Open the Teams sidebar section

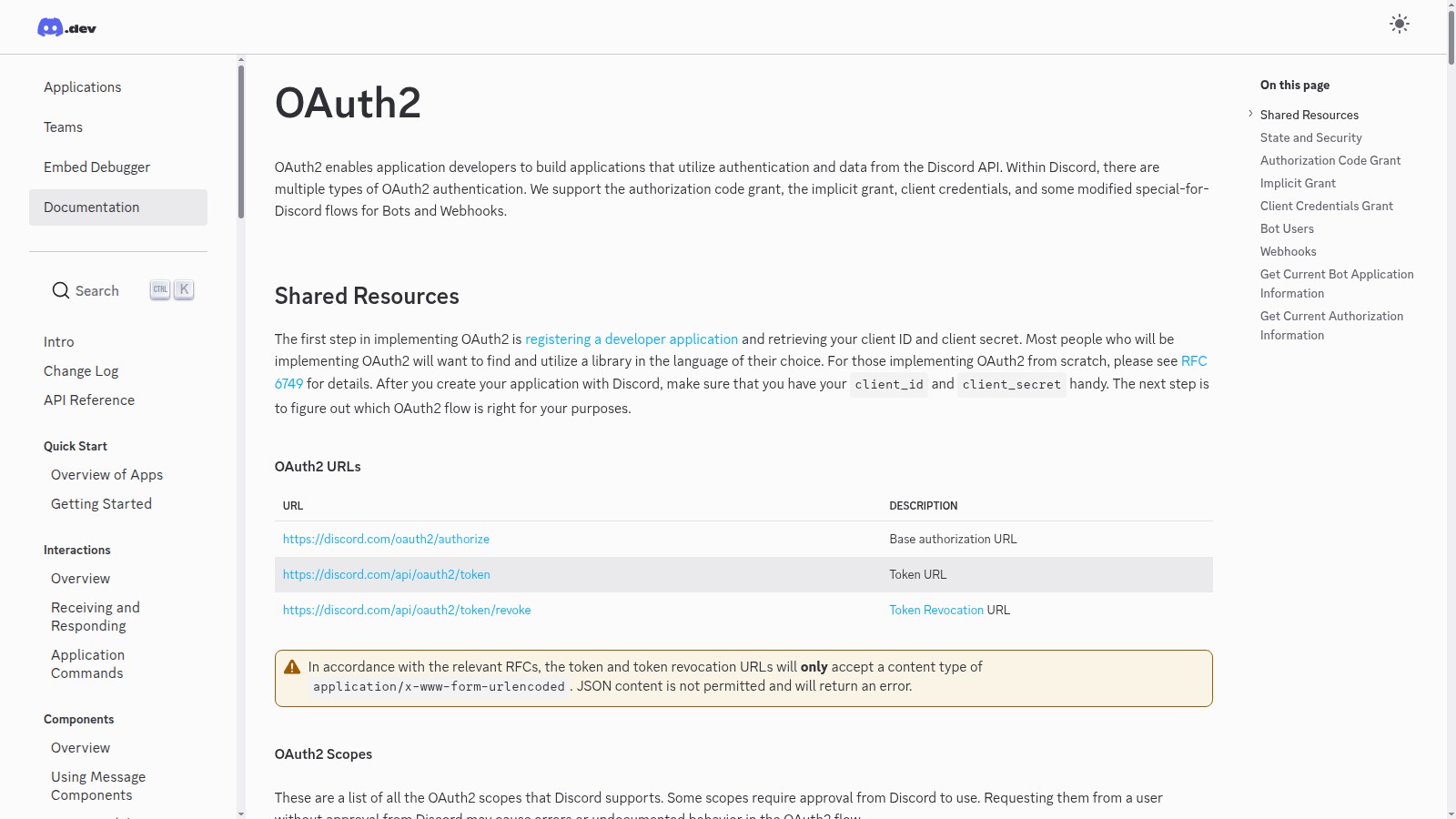pyautogui.click(x=64, y=127)
